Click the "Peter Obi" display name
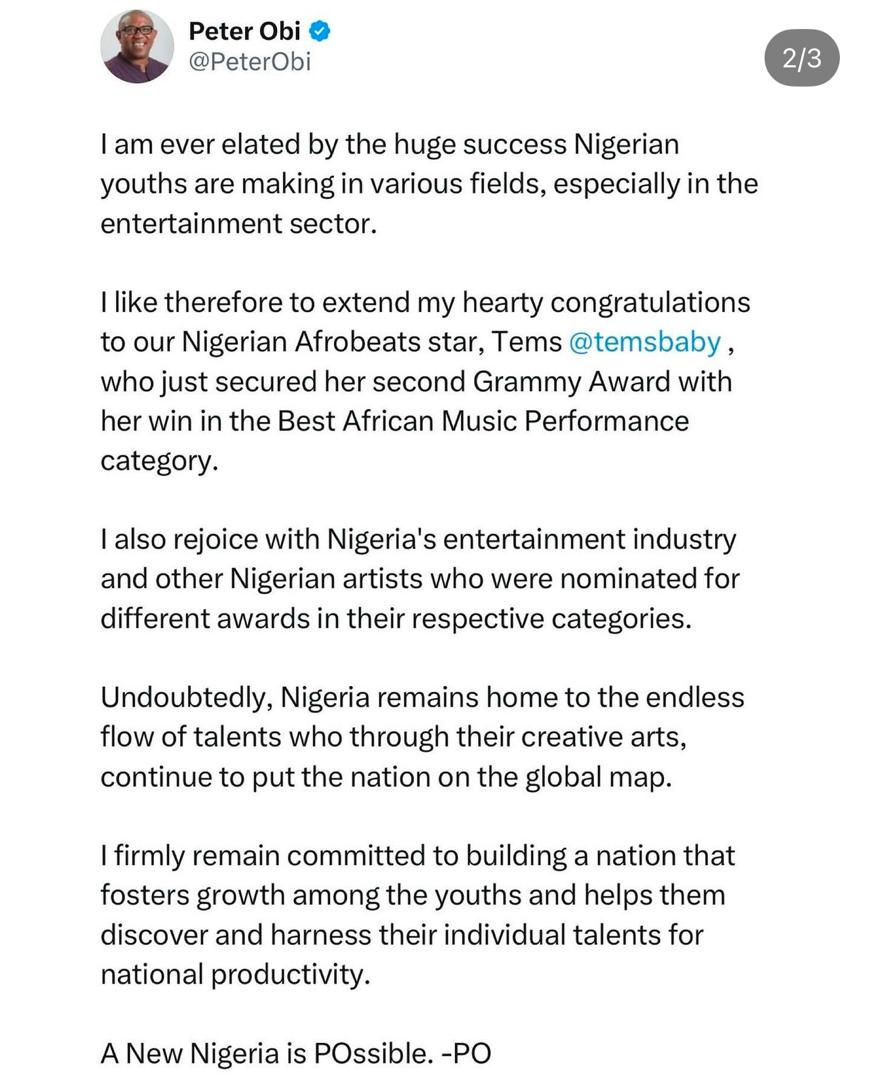The height and width of the screenshot is (1080, 871). pyautogui.click(x=244, y=31)
